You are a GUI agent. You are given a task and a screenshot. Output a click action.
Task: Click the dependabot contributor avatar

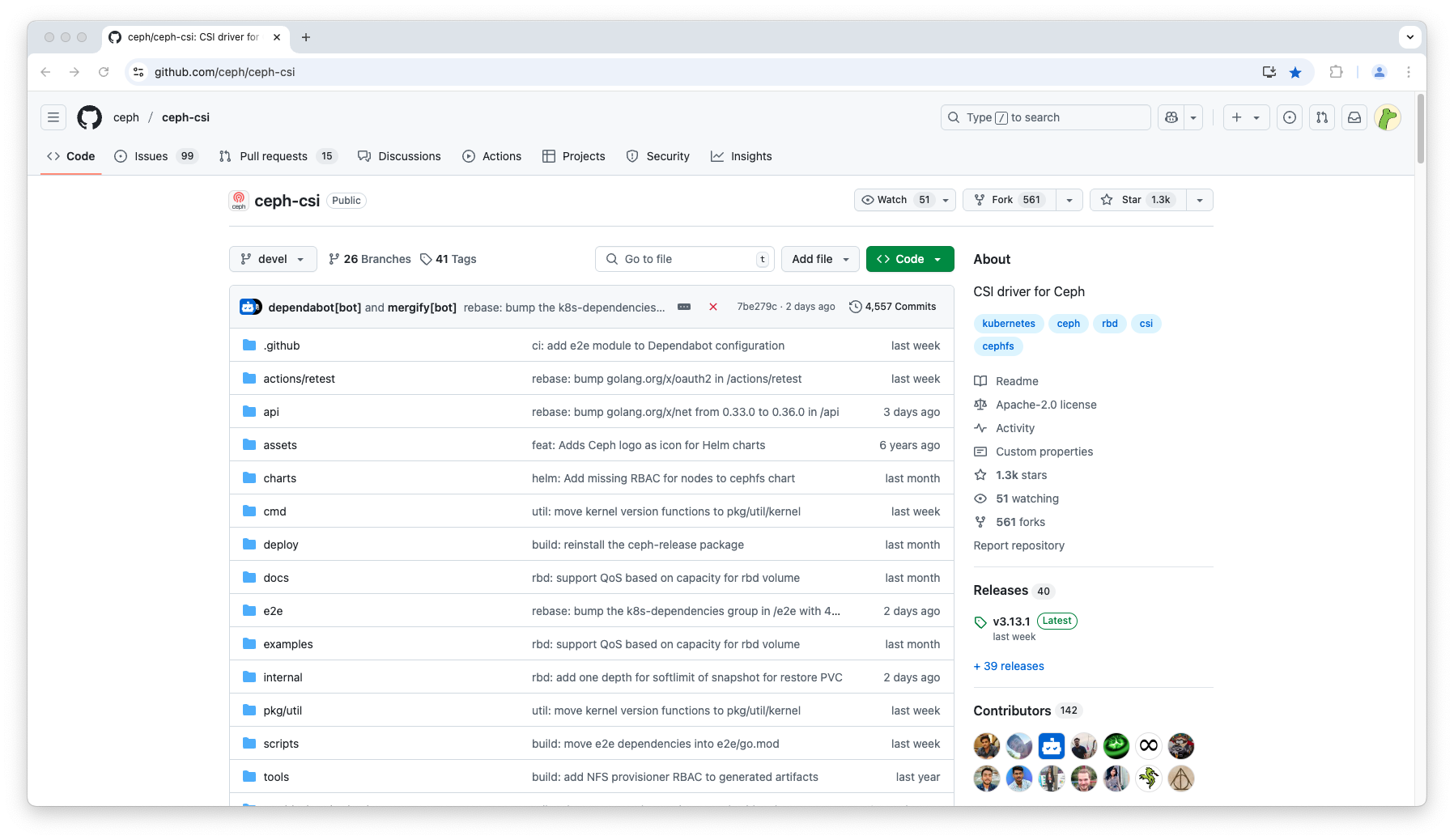[1052, 745]
